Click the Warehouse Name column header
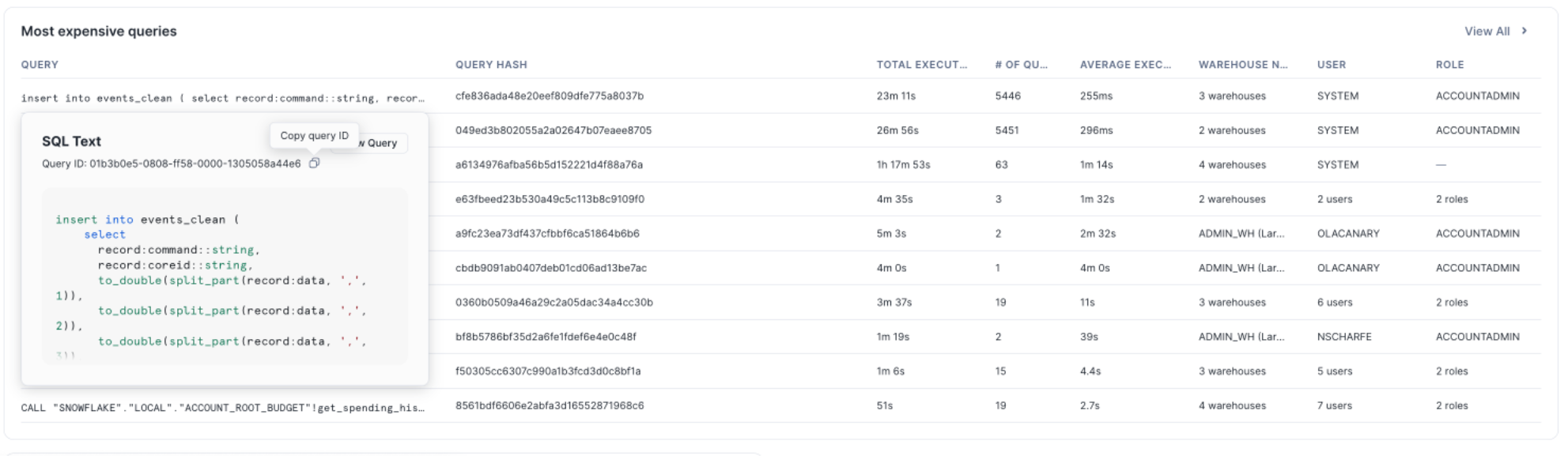Image resolution: width=1568 pixels, height=456 pixels. 1242,65
